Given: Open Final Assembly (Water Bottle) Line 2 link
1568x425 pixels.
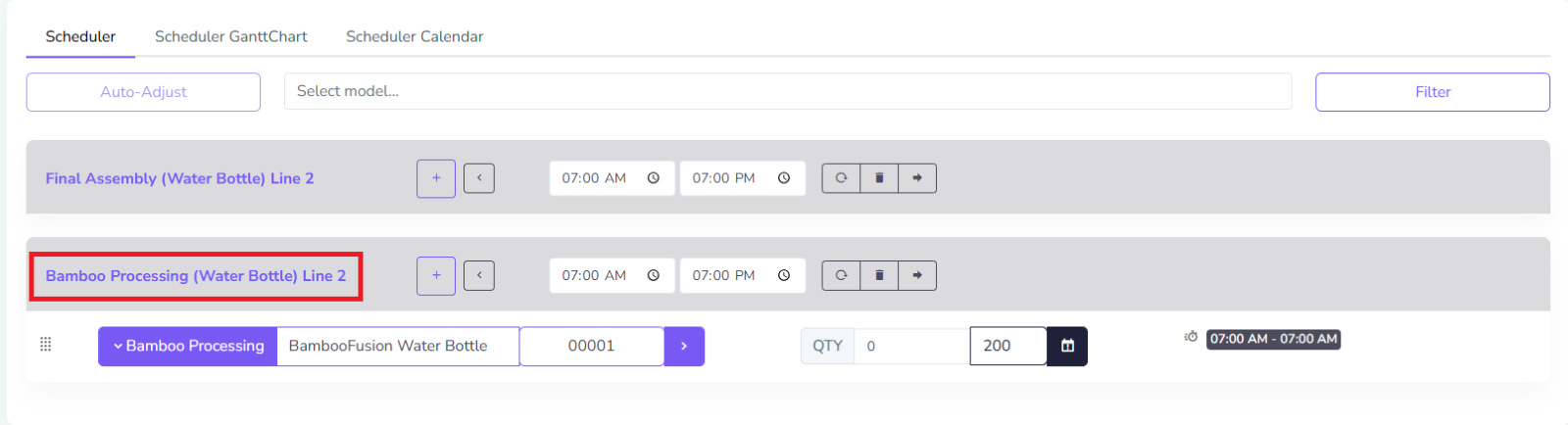Looking at the screenshot, I should click(x=179, y=178).
